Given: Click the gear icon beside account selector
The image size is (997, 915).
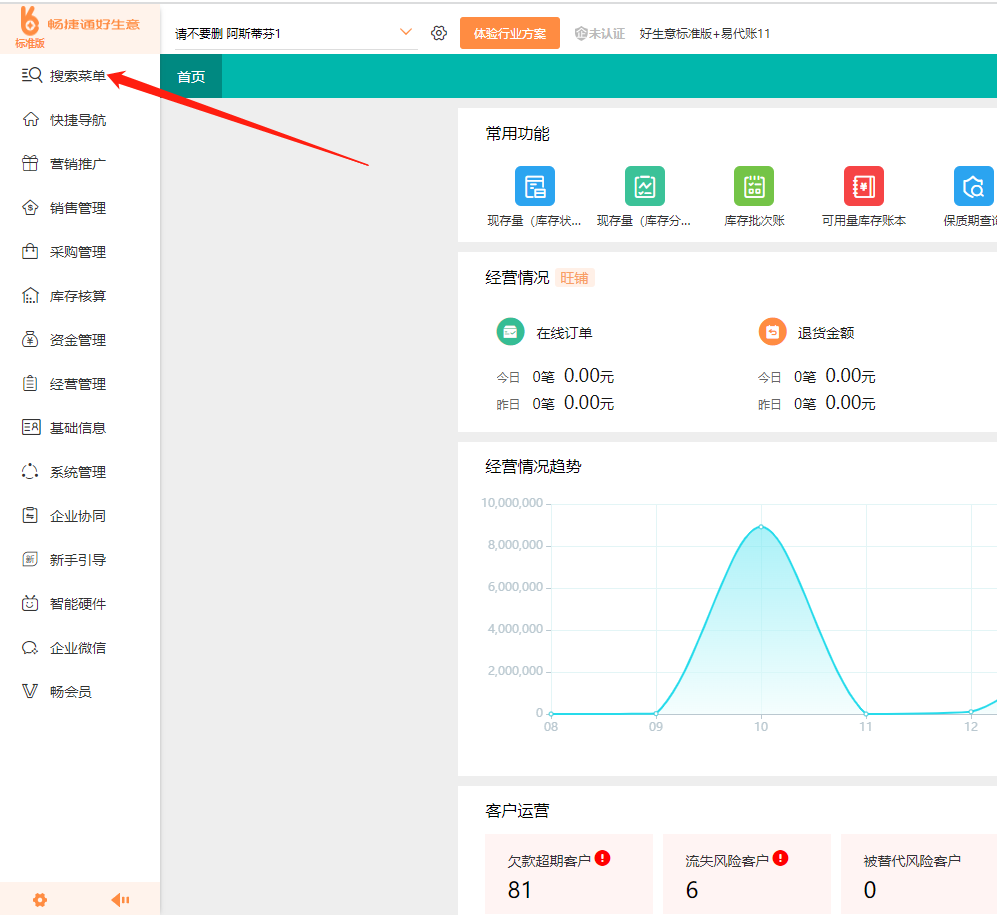Looking at the screenshot, I should [x=439, y=33].
